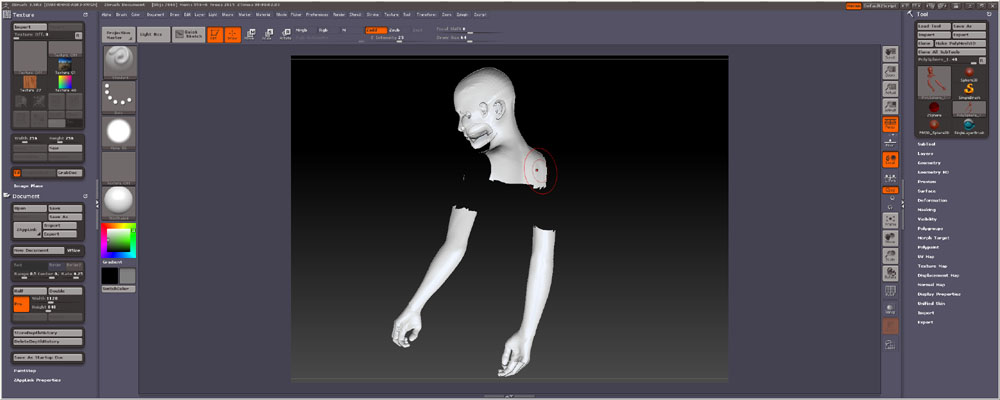
Task: Pick a color in the color picker square
Action: 118,240
